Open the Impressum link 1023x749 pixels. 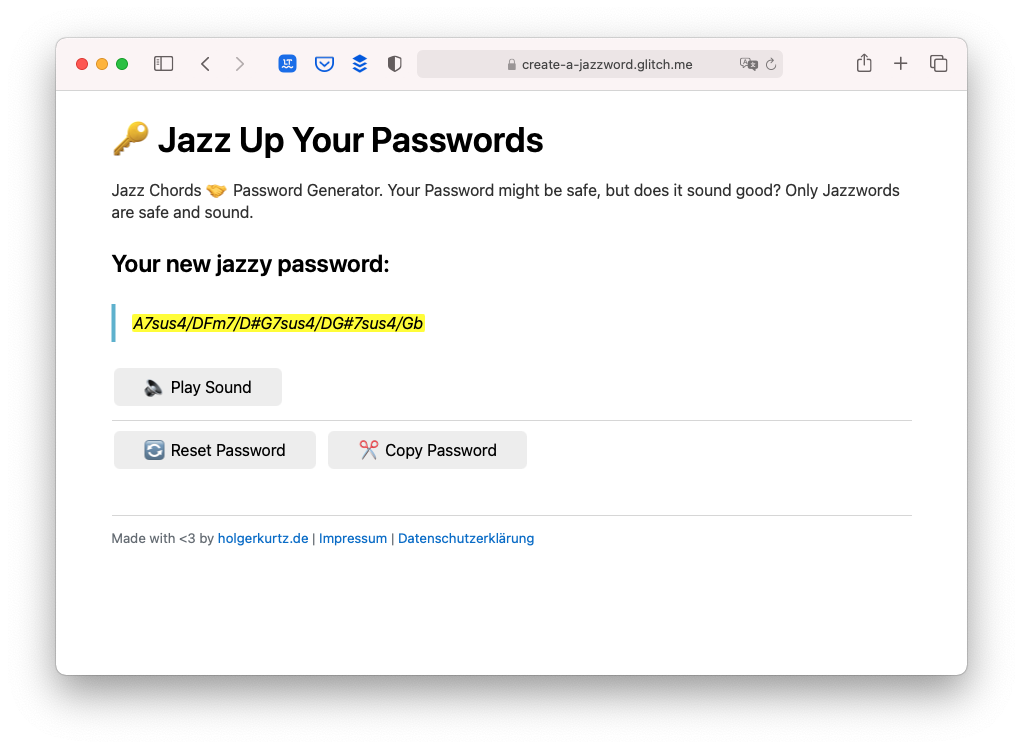pyautogui.click(x=353, y=538)
